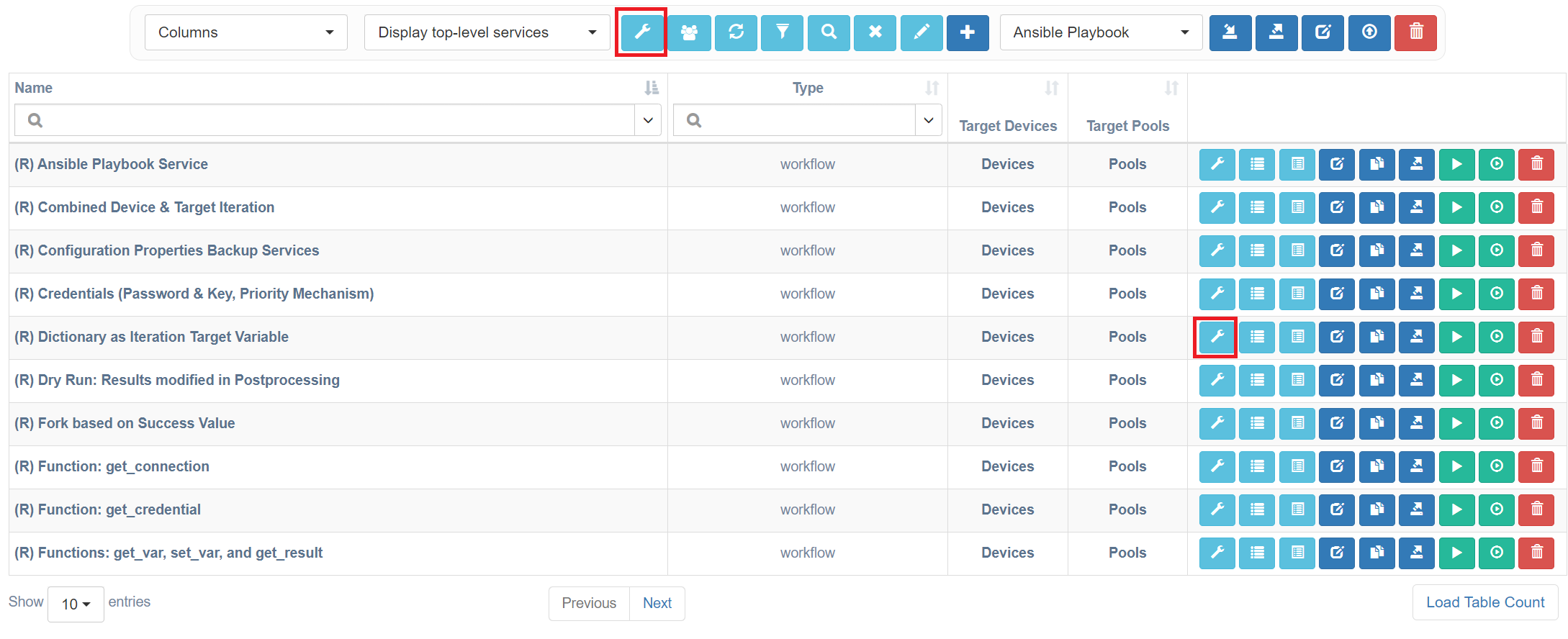The image size is (1568, 639).
Task: Delete the Combined Device & Target Iteration row
Action: click(x=1536, y=207)
